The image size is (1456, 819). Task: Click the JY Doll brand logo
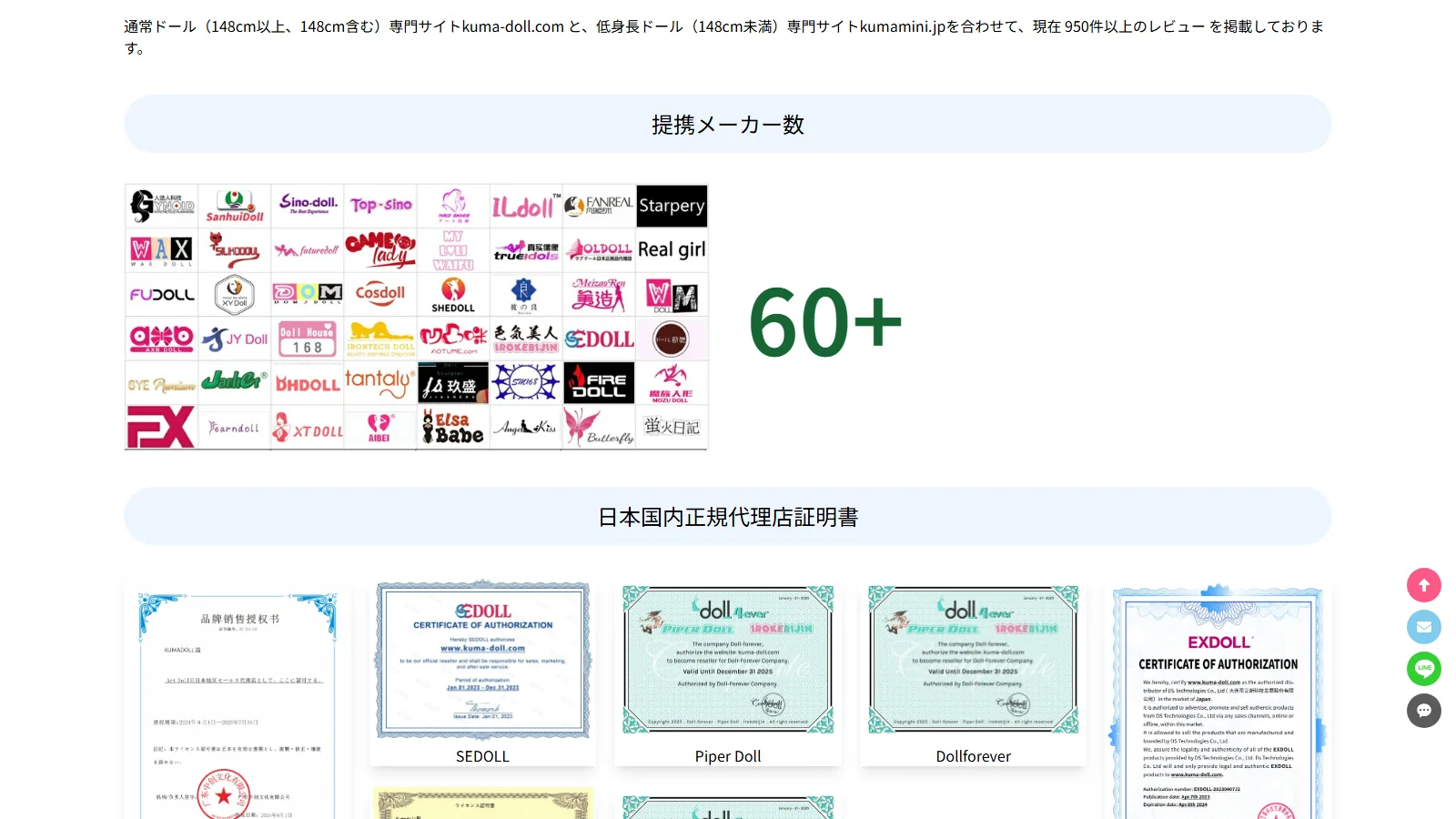(235, 339)
